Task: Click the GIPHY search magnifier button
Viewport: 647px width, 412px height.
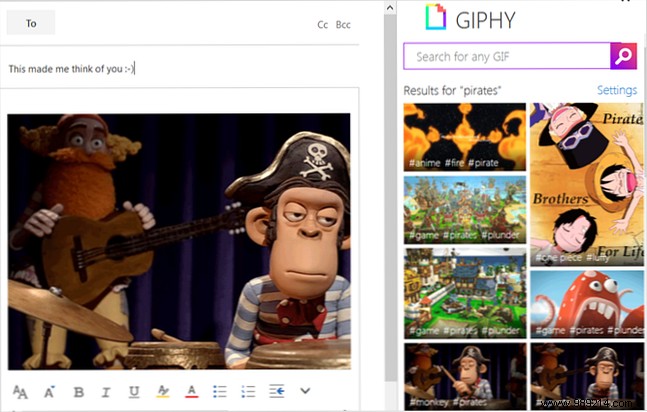Action: 623,56
